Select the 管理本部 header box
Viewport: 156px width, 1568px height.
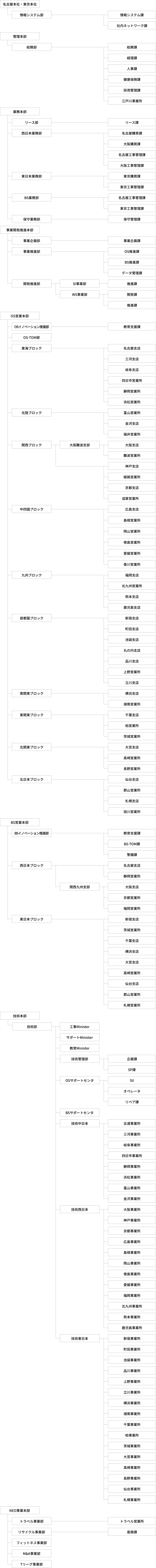[x=20, y=36]
